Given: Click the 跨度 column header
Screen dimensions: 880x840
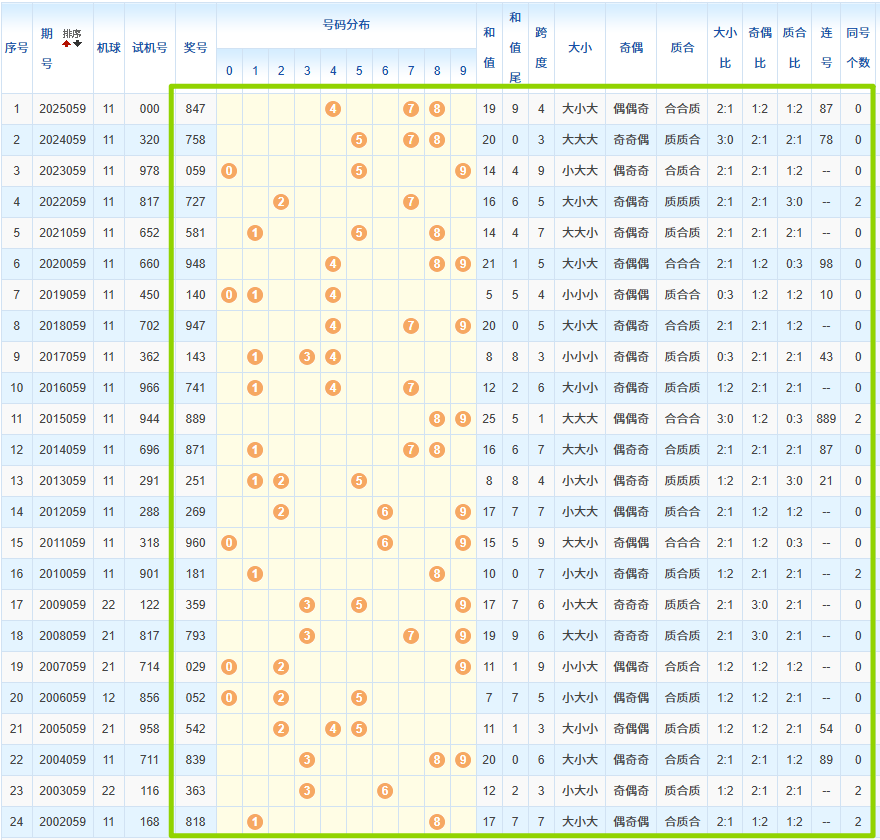Looking at the screenshot, I should coord(541,47).
